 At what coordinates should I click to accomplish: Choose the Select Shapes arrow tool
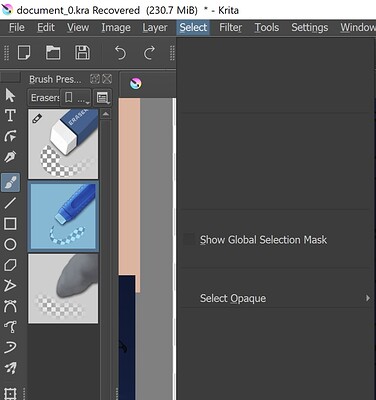click(10, 95)
